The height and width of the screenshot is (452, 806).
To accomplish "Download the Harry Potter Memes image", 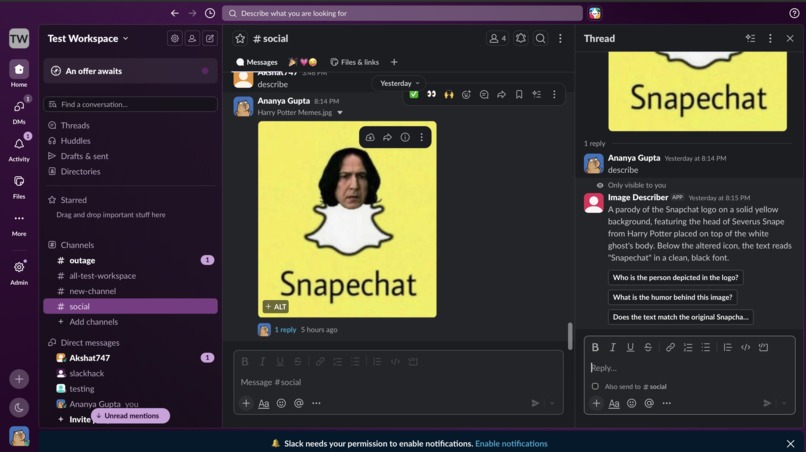I will click(x=370, y=137).
